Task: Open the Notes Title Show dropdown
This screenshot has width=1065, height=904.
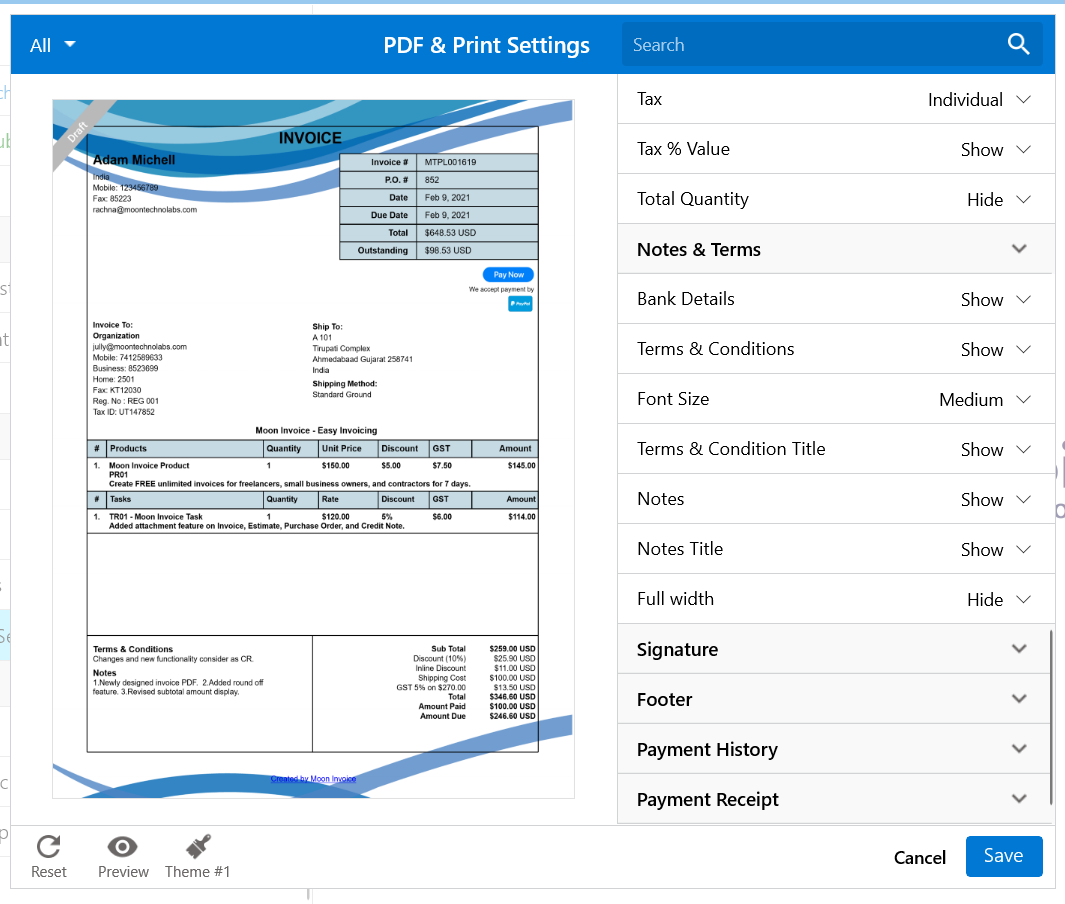Action: pos(995,549)
